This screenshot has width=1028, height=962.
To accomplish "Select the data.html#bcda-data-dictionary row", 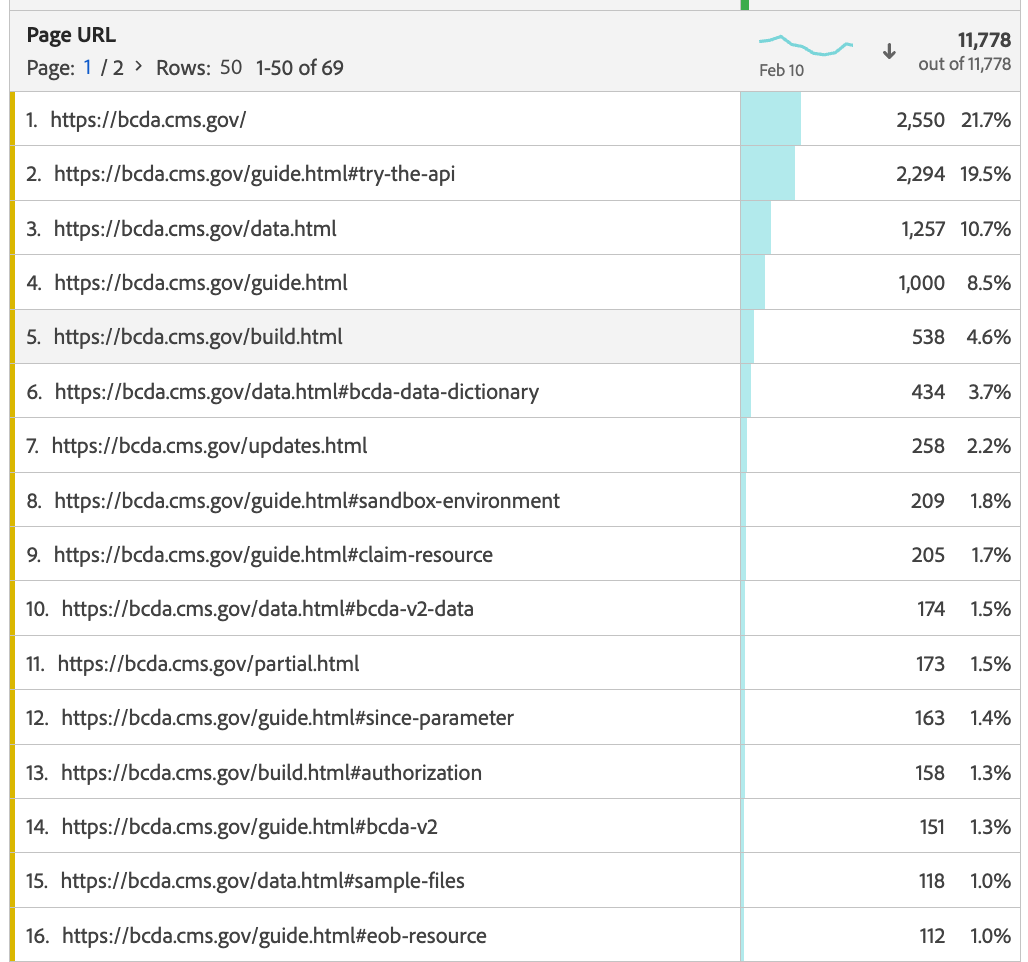I will click(x=296, y=392).
